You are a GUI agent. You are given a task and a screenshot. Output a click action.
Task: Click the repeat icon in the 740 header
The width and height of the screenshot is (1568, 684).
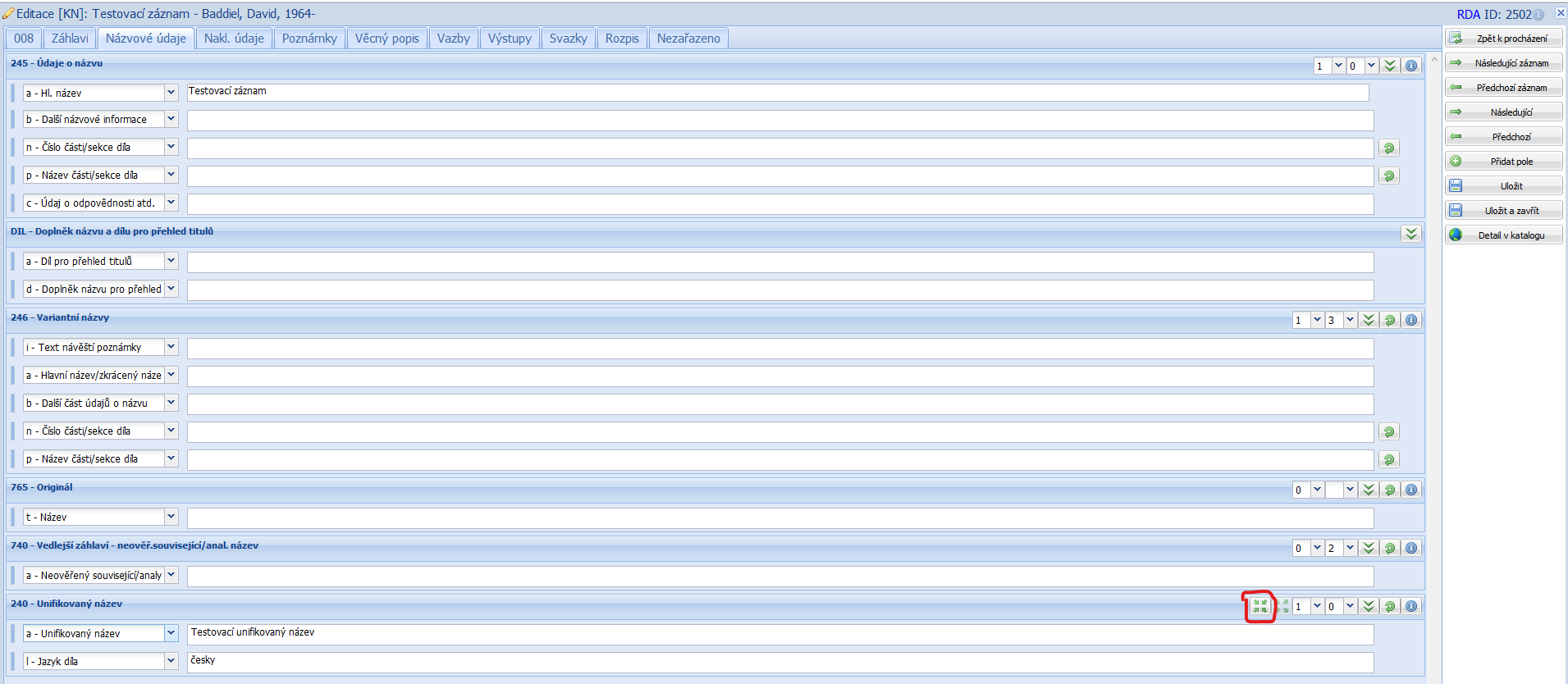(1390, 549)
